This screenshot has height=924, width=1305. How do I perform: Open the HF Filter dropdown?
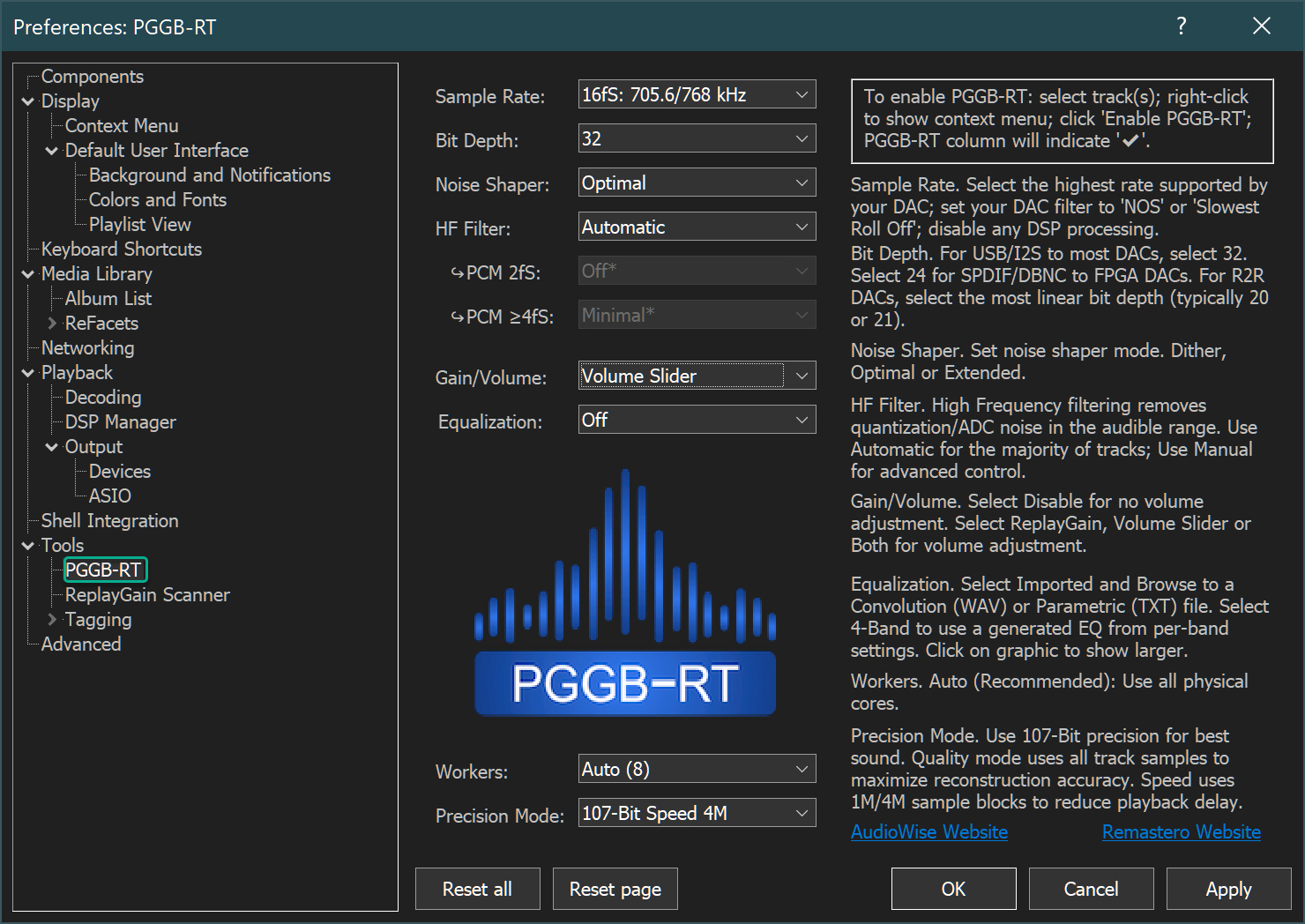[x=697, y=227]
